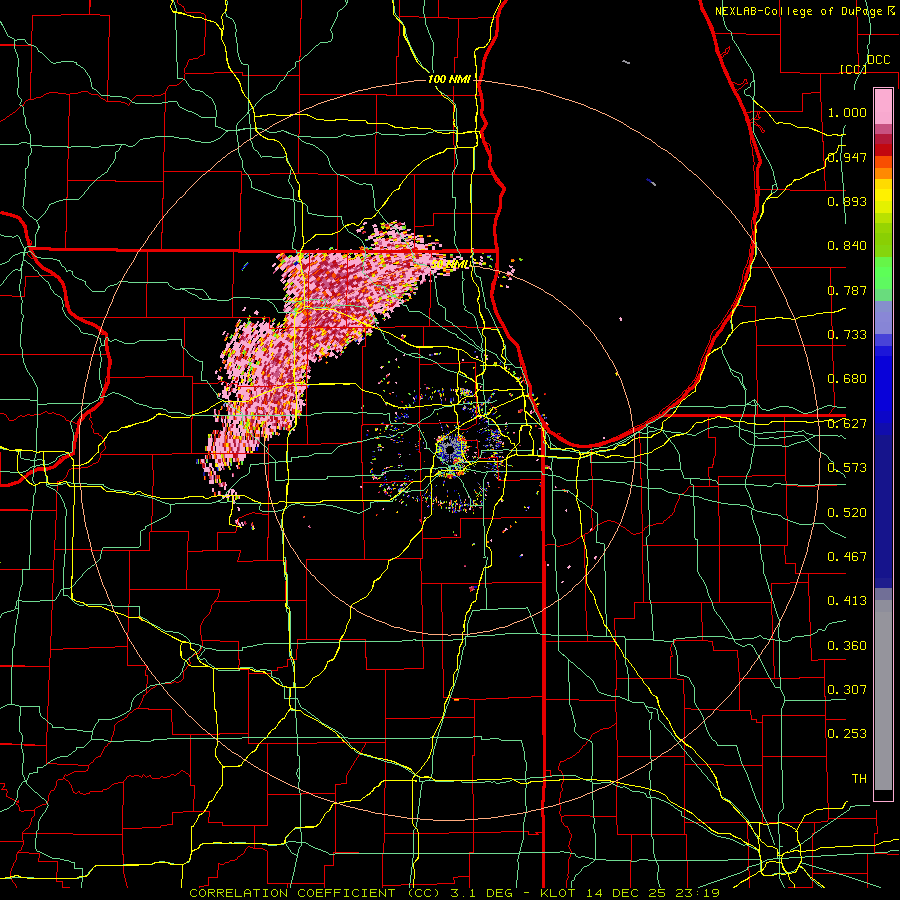Select the 0.253 scale value
The height and width of the screenshot is (900, 900).
(x=847, y=734)
